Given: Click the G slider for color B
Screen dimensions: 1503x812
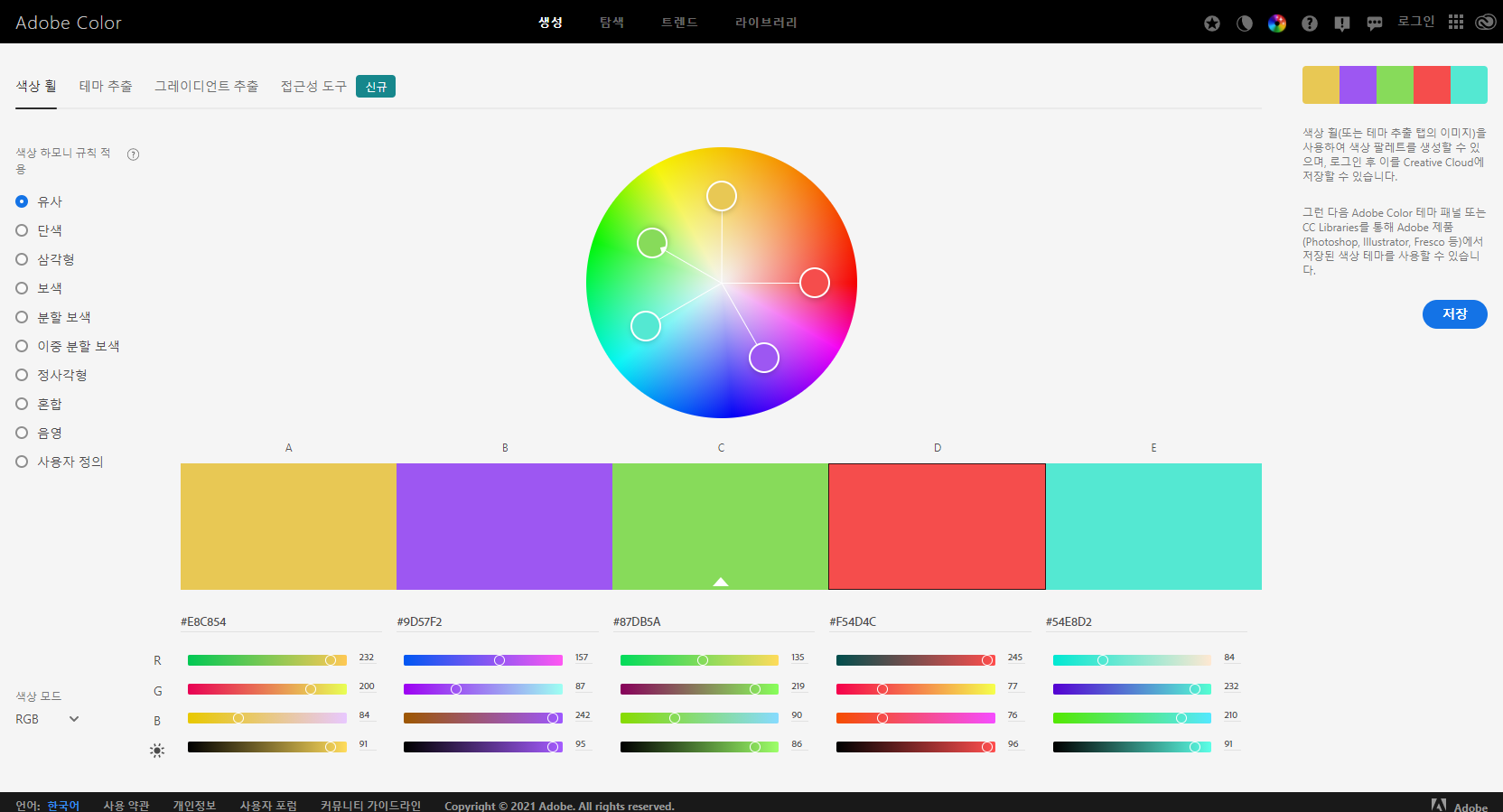Looking at the screenshot, I should coord(483,689).
